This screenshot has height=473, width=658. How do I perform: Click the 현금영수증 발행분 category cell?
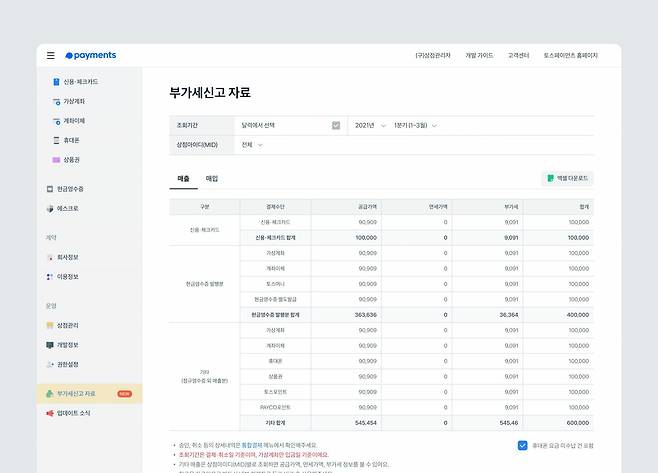tap(204, 284)
